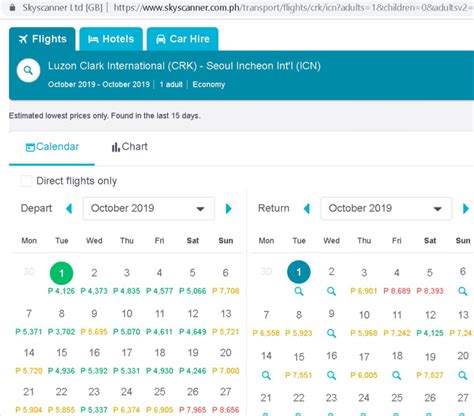
Task: Select depart price P 5,721 on date 13
Action: pyautogui.click(x=226, y=332)
